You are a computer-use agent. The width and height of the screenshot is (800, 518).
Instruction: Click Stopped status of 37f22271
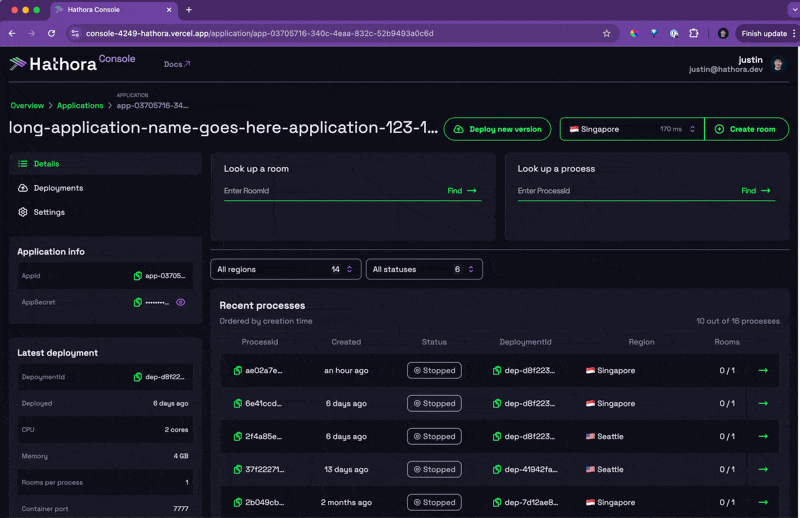pyautogui.click(x=434, y=470)
